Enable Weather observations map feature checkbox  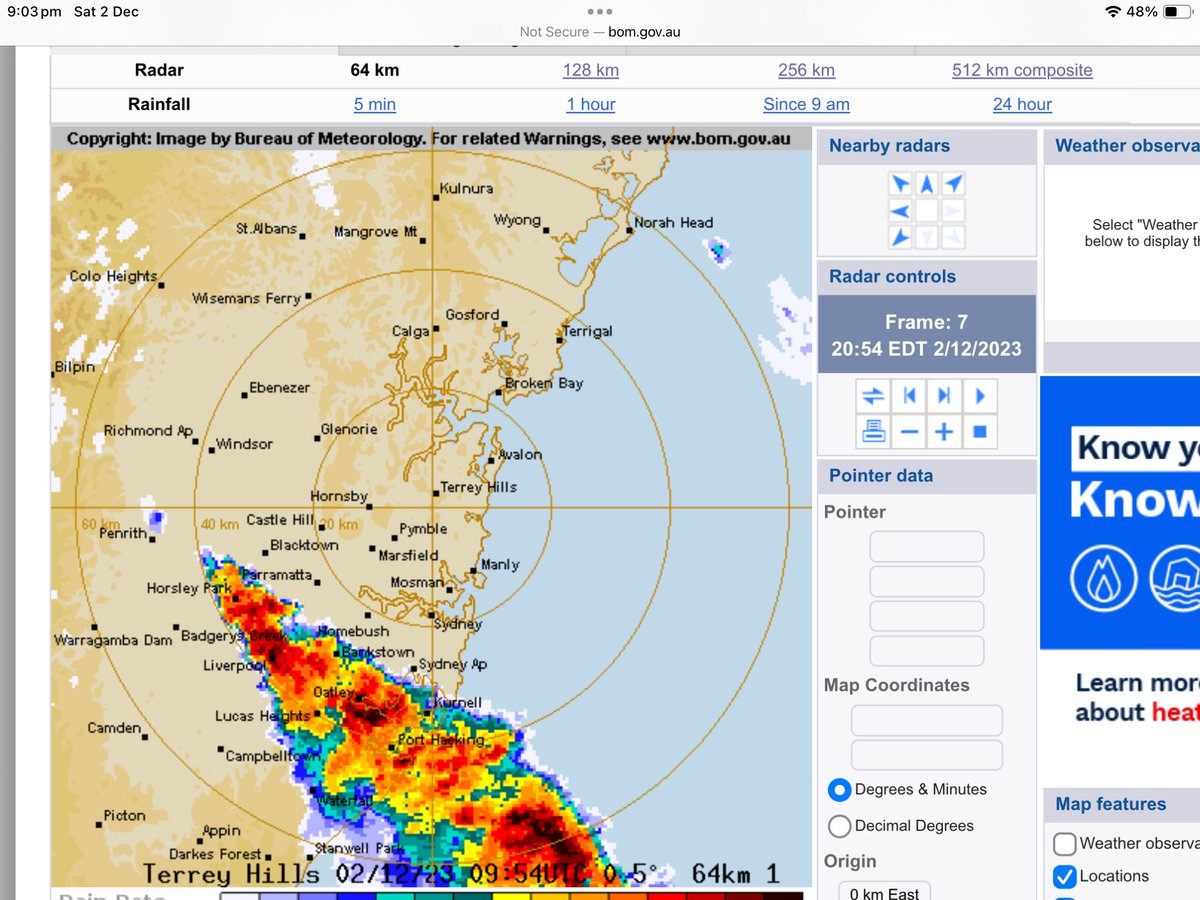1065,843
